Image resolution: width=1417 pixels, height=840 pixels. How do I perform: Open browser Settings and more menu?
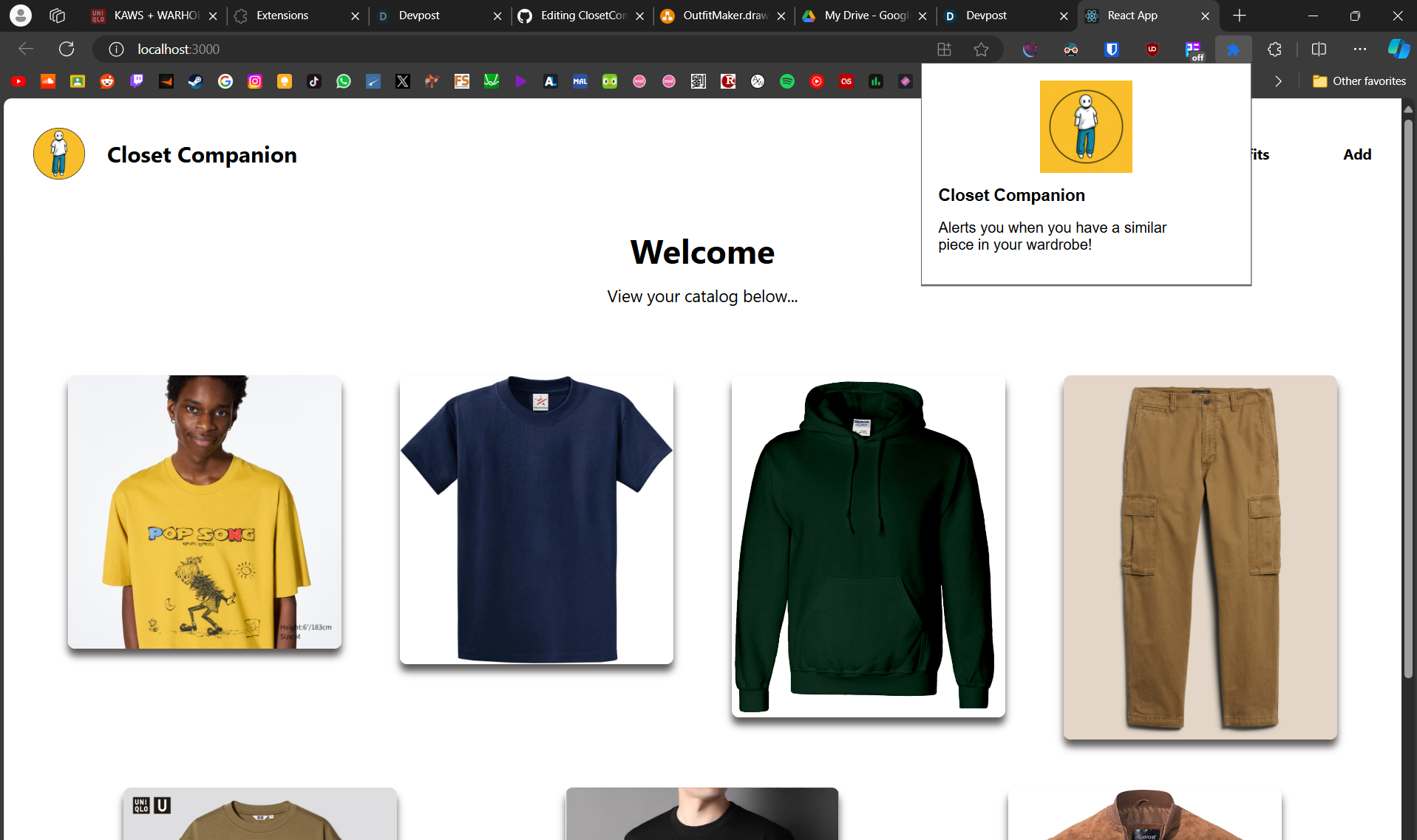pyautogui.click(x=1362, y=49)
